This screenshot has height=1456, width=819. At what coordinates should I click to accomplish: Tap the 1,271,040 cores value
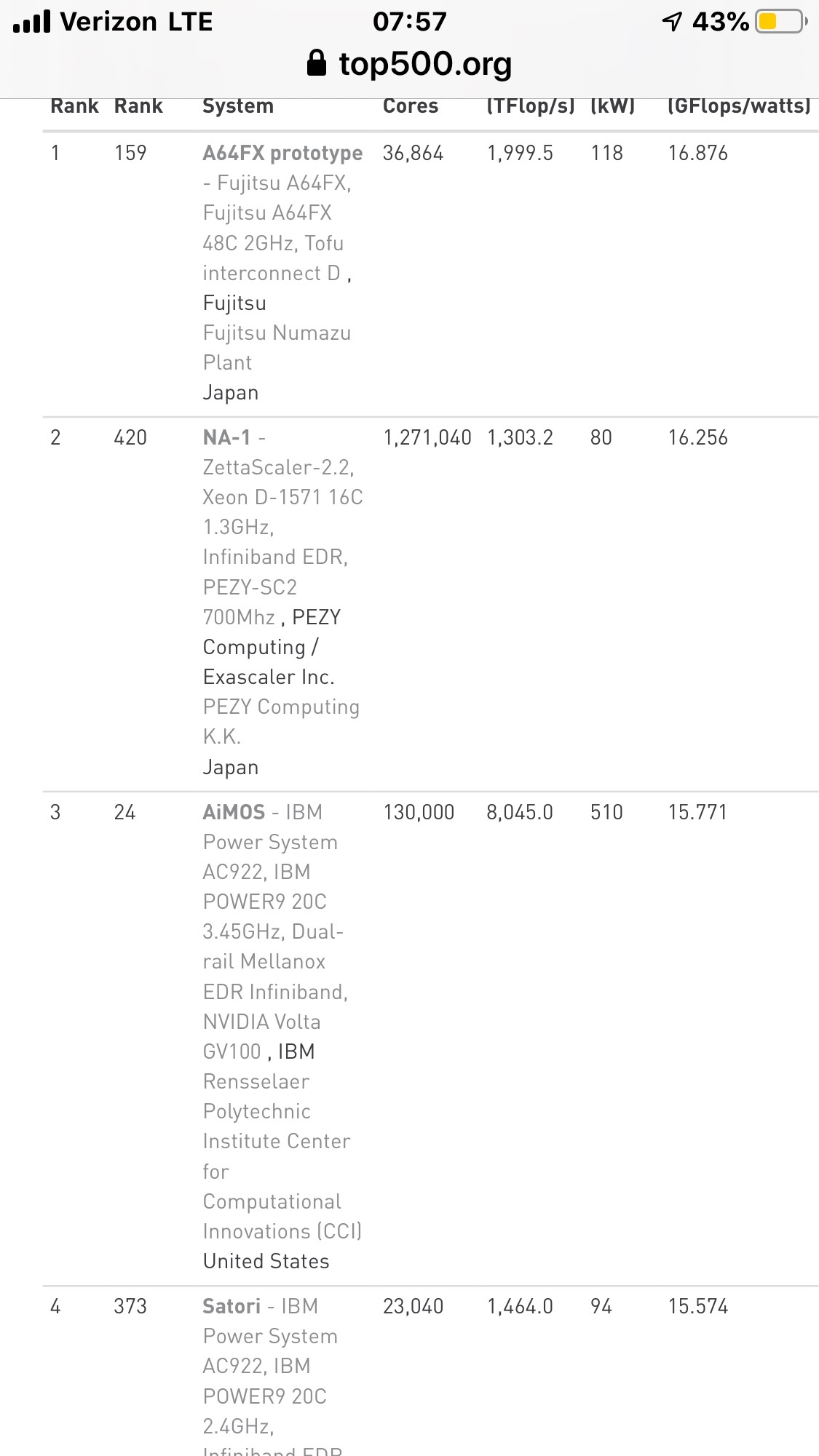click(x=427, y=437)
